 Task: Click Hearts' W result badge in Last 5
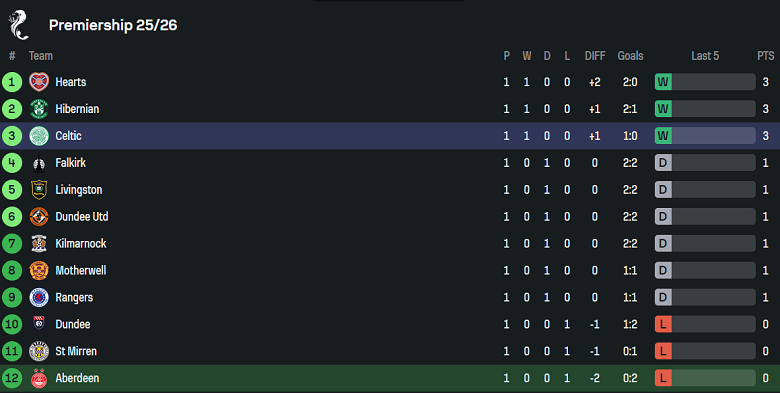click(663, 82)
